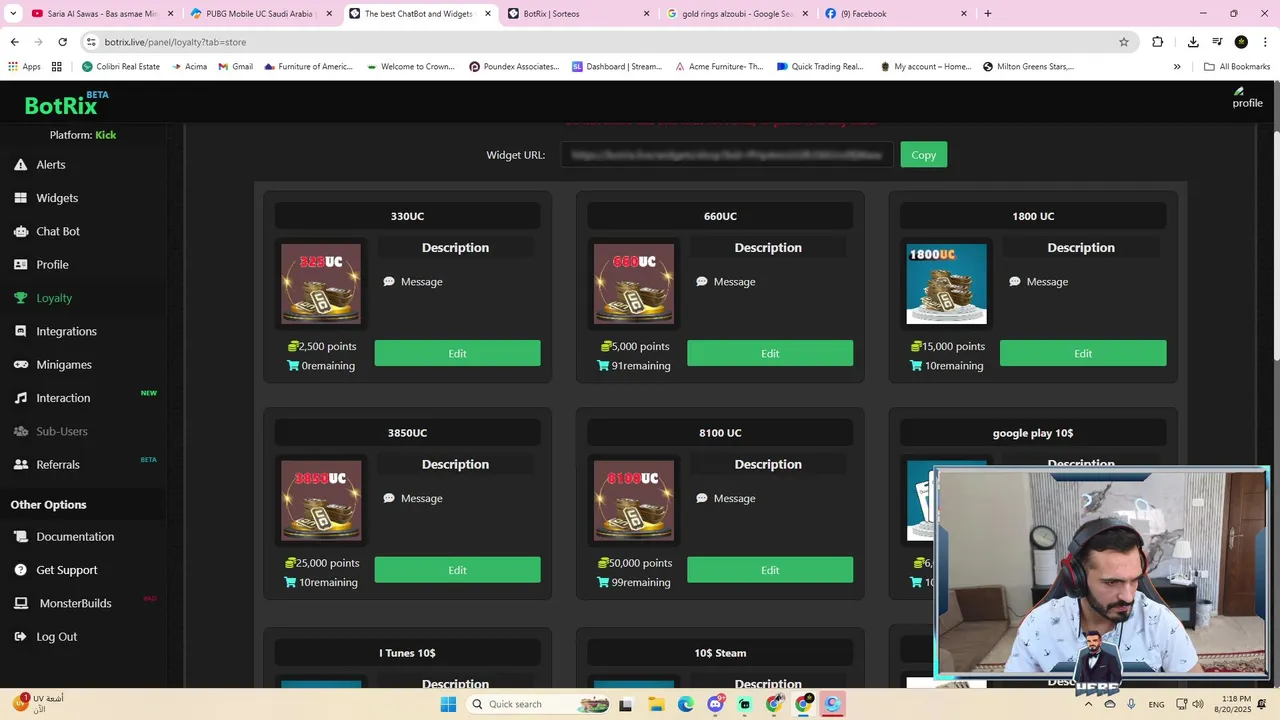Viewport: 1280px width, 720px height.
Task: Open browser downloads
Action: [x=1193, y=42]
